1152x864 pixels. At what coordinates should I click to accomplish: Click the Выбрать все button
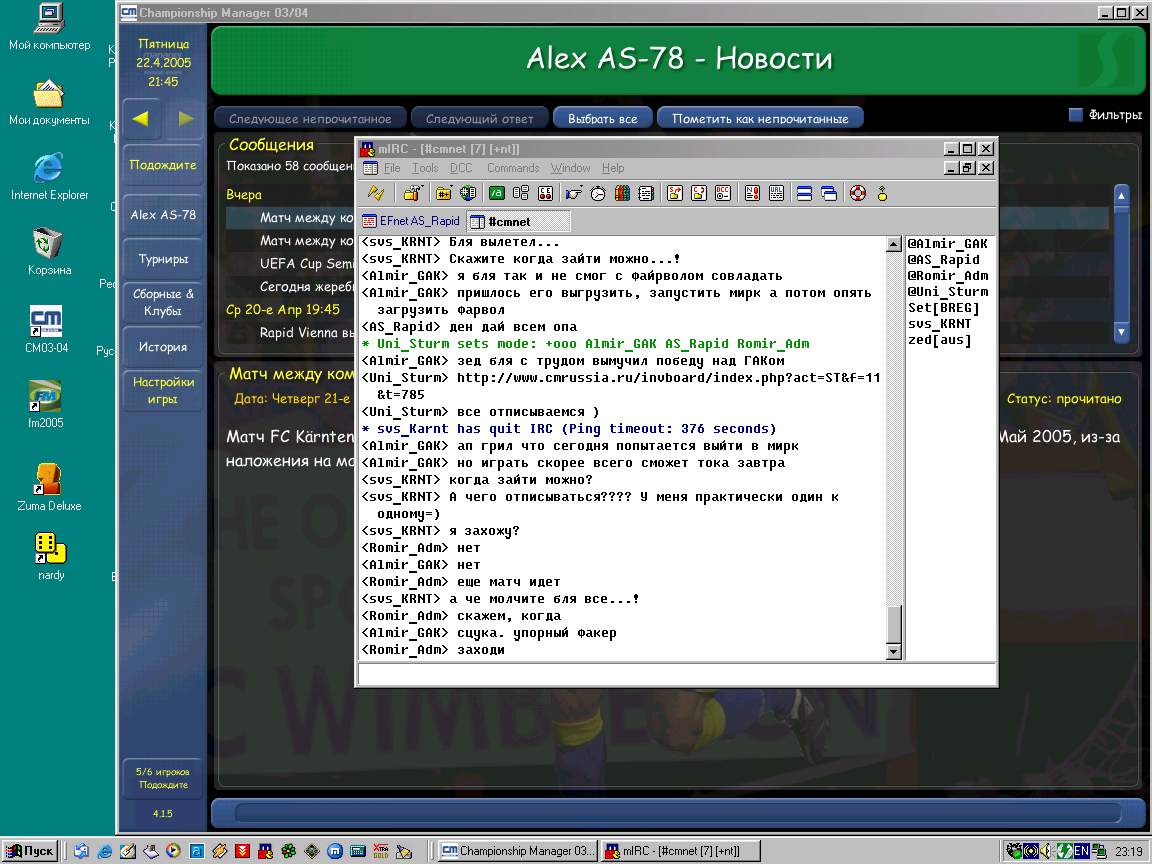click(x=602, y=118)
